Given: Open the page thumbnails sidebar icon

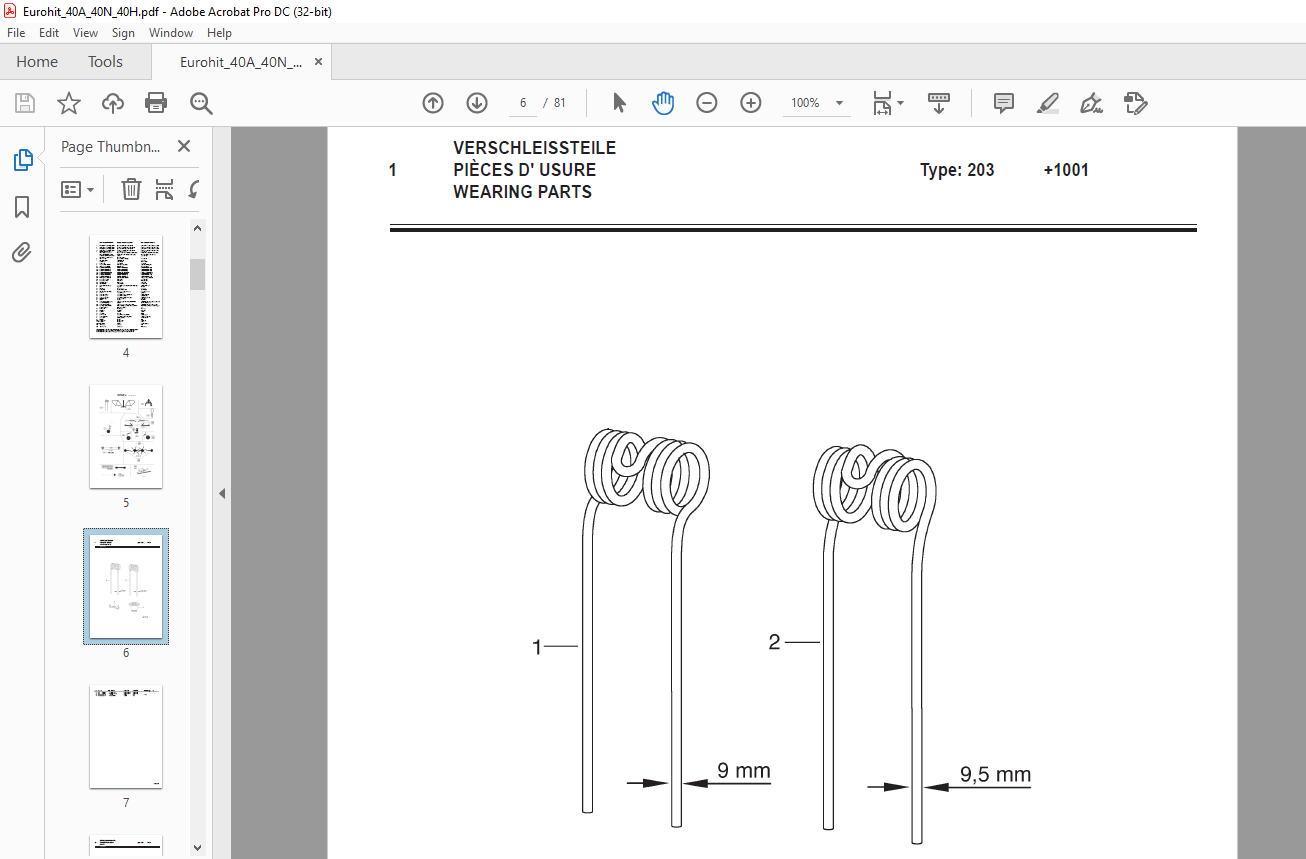Looking at the screenshot, I should pos(22,160).
